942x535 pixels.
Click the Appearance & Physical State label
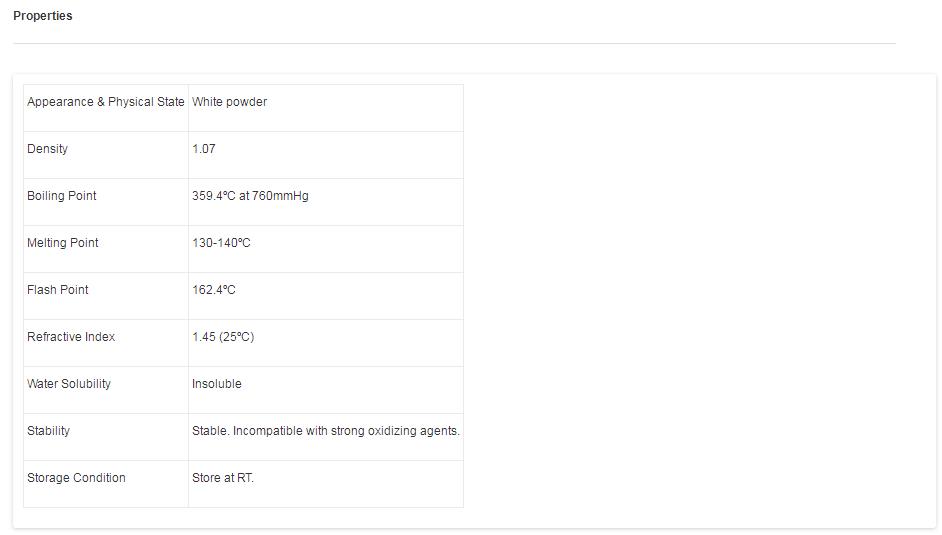tap(105, 102)
